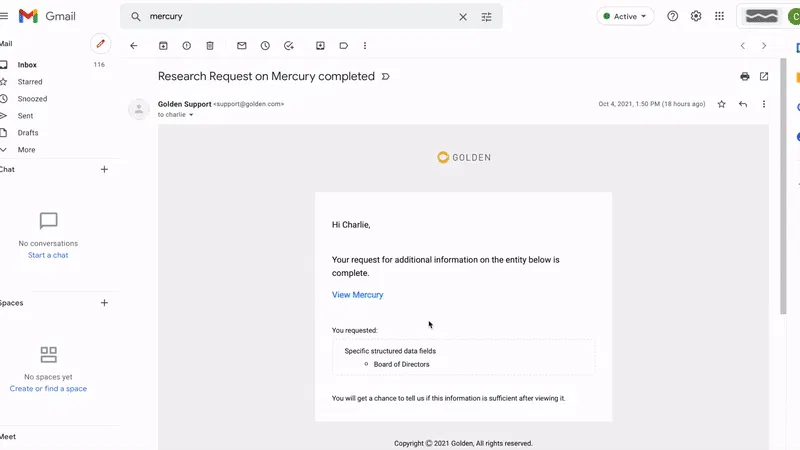Star the Golden Support message
Image resolution: width=800 pixels, height=450 pixels.
[x=721, y=104]
